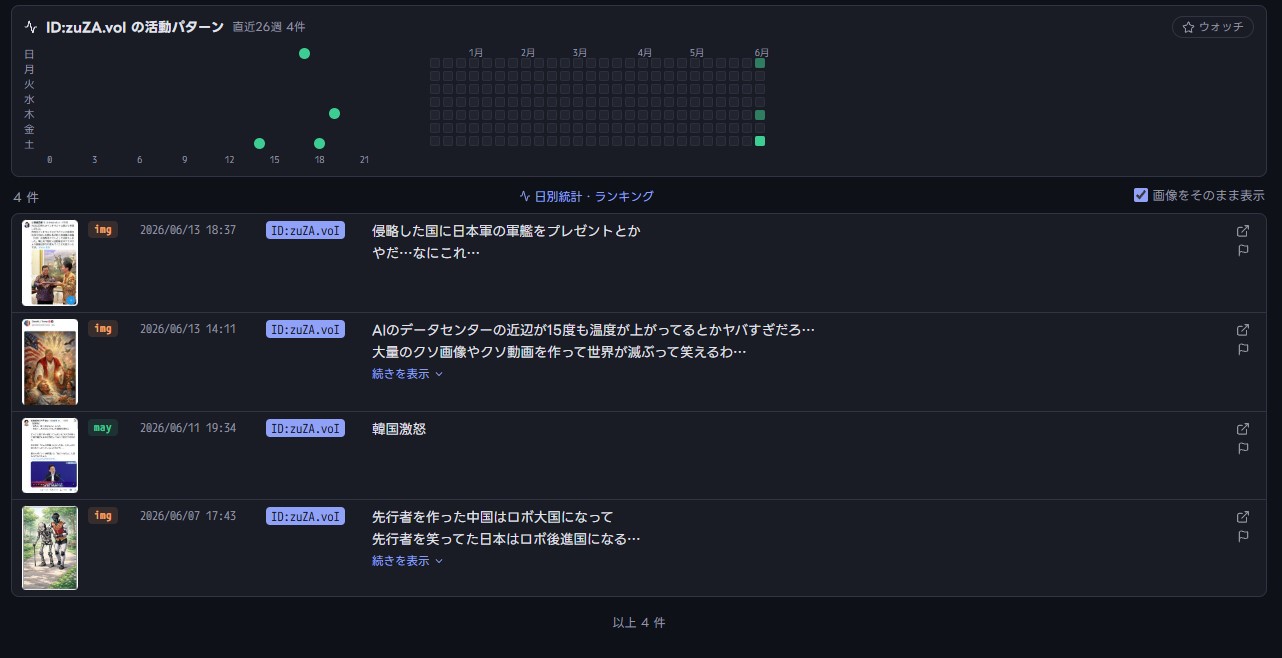Flag the ロボ大国 post from 06/07
1282x658 pixels.
1243,537
